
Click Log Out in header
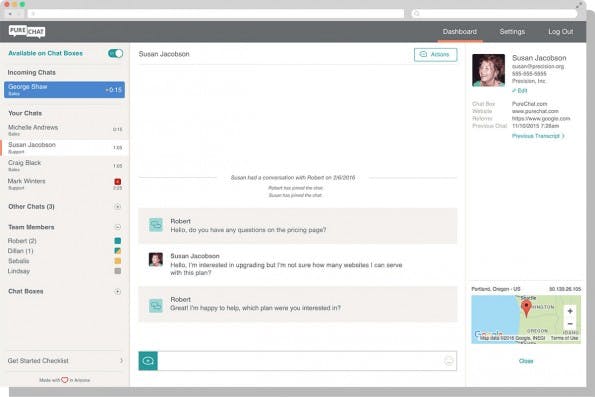click(x=560, y=32)
